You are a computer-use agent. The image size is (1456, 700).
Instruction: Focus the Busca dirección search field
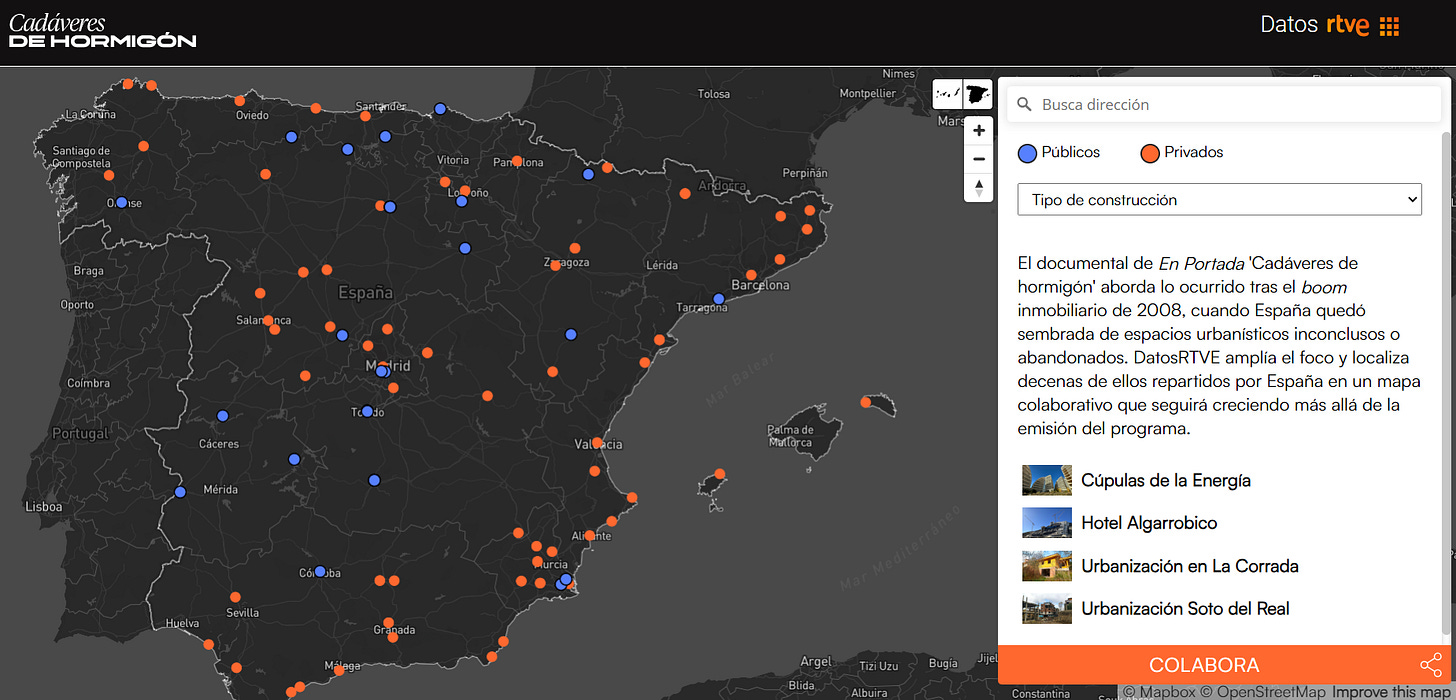[x=1223, y=104]
